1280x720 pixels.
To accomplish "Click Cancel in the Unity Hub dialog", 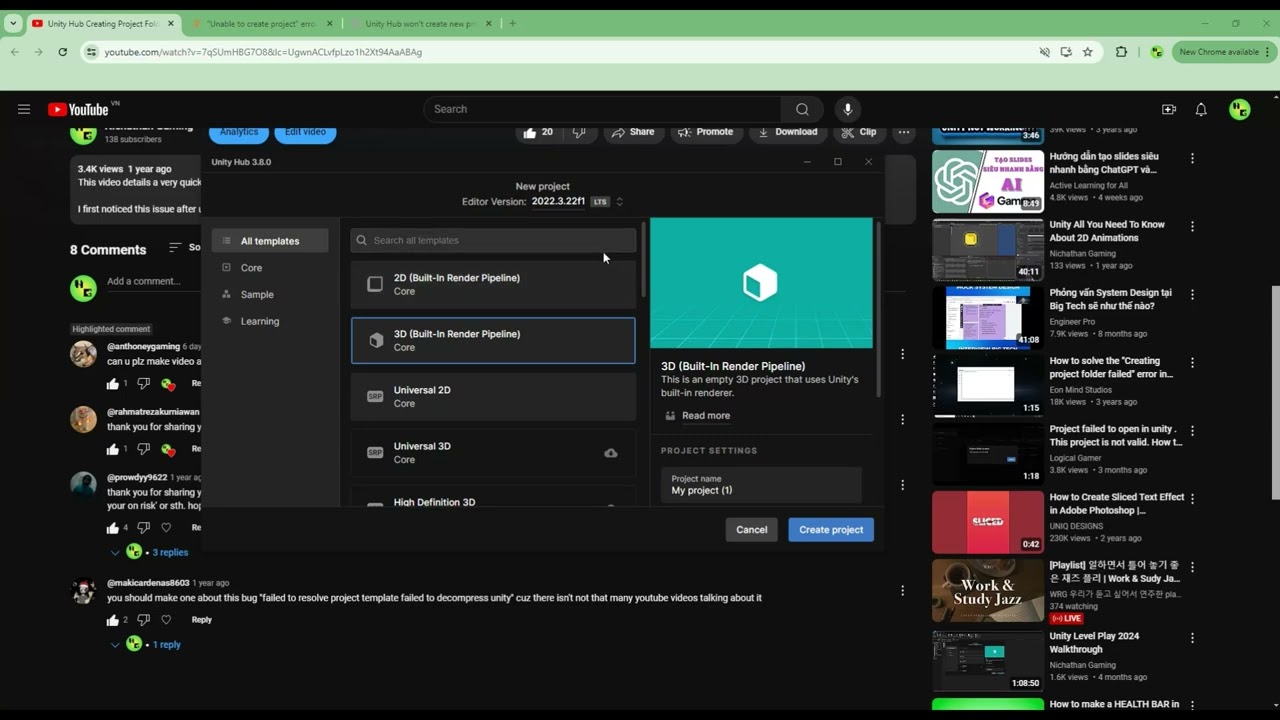I will 752,530.
